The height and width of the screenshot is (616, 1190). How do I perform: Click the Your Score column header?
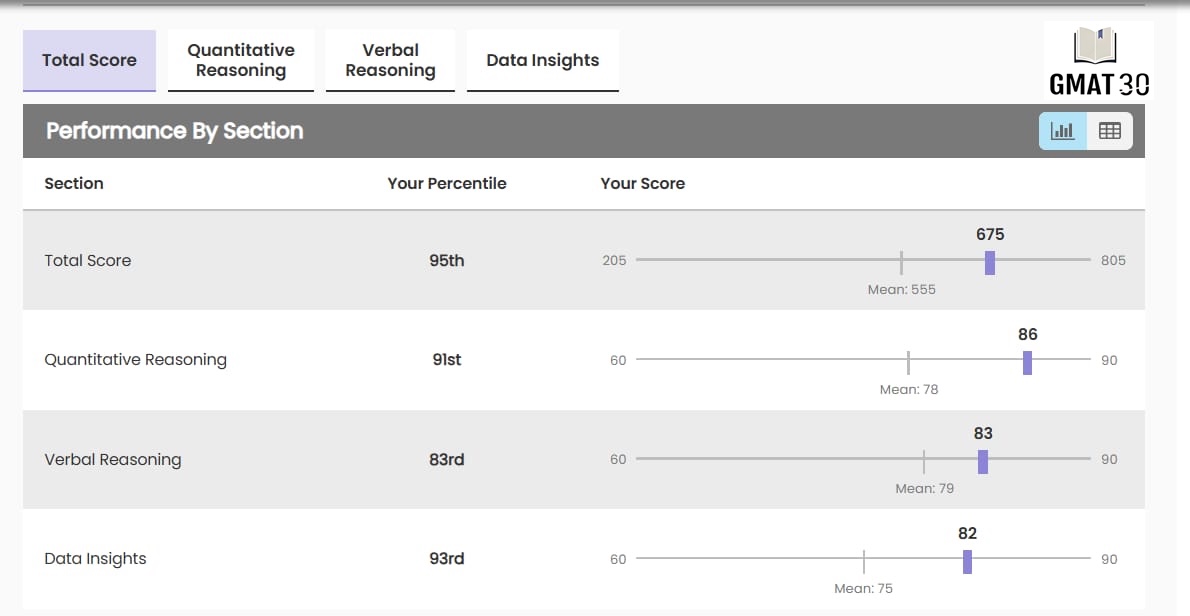[x=642, y=183]
